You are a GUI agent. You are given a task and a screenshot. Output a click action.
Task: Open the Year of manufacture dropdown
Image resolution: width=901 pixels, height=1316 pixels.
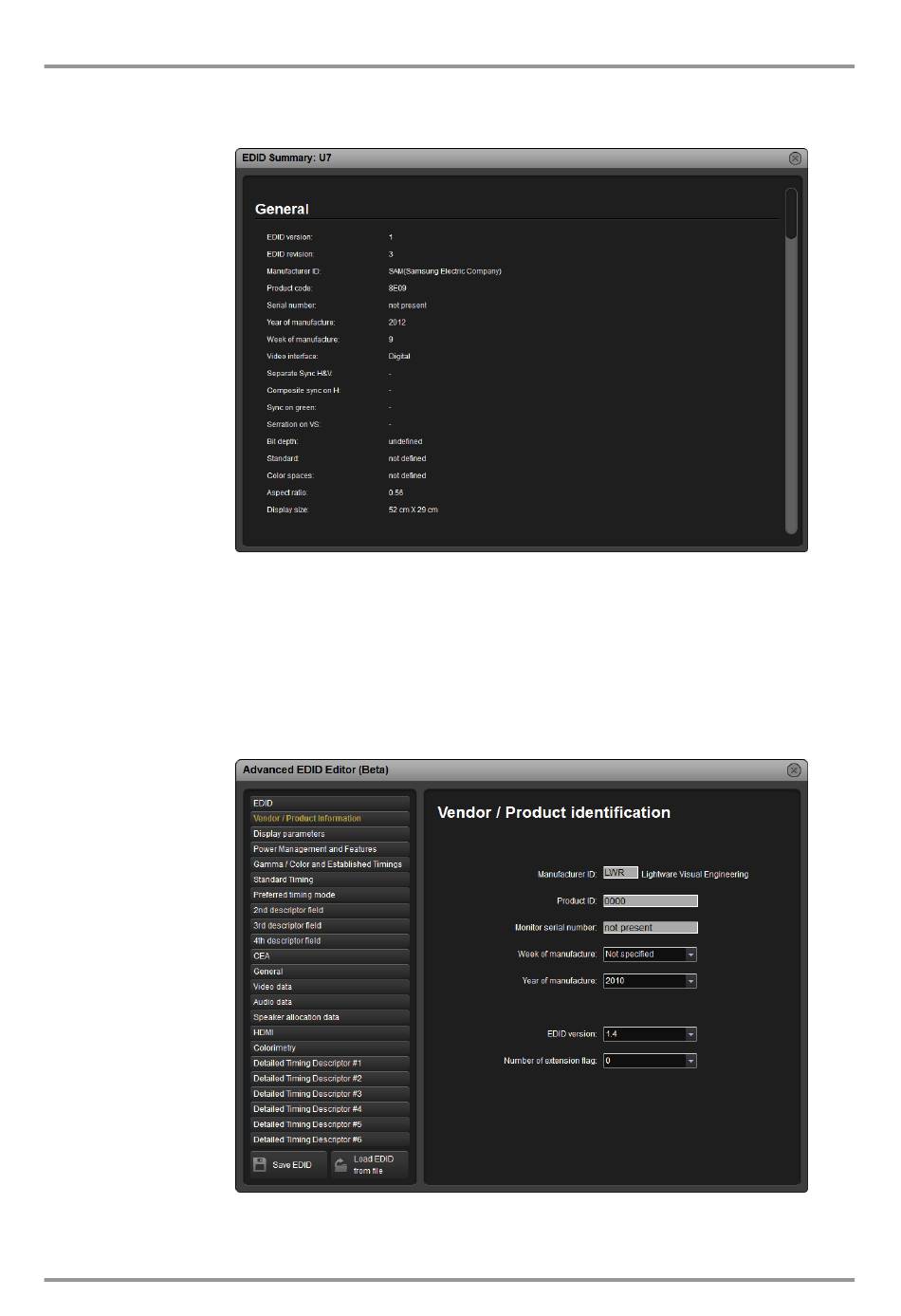(x=651, y=981)
